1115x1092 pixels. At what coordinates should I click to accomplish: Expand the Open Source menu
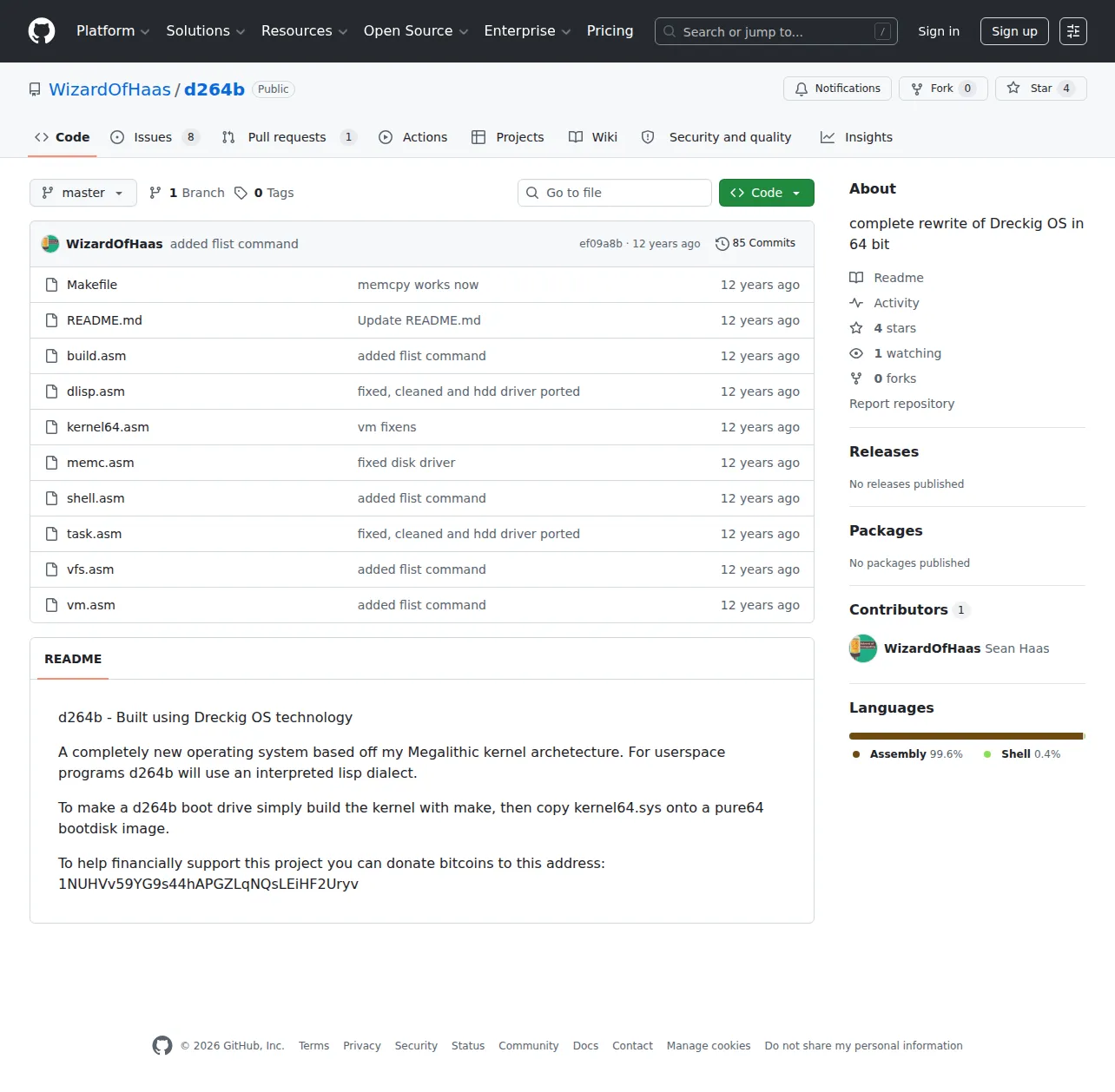click(416, 31)
